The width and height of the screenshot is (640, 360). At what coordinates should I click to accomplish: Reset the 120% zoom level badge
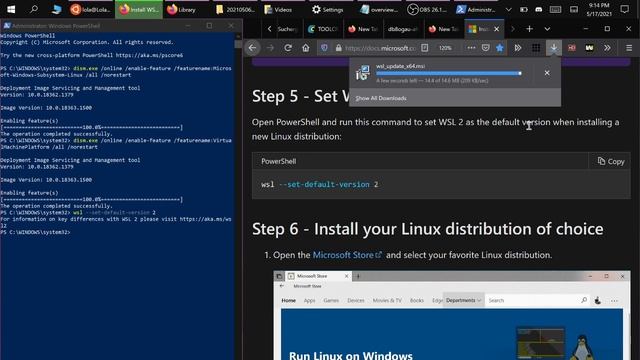click(445, 48)
